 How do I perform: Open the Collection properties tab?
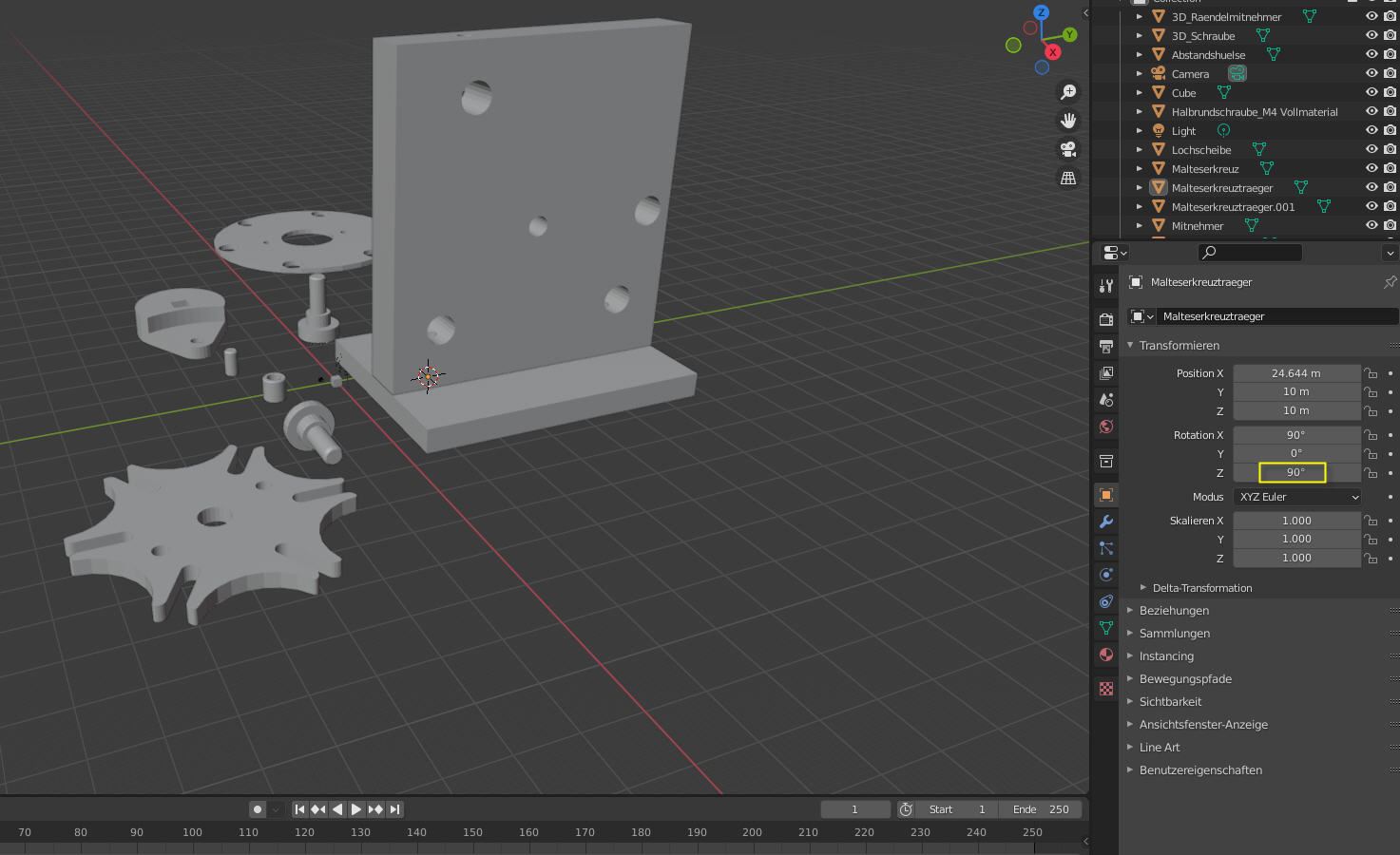coord(1105,461)
